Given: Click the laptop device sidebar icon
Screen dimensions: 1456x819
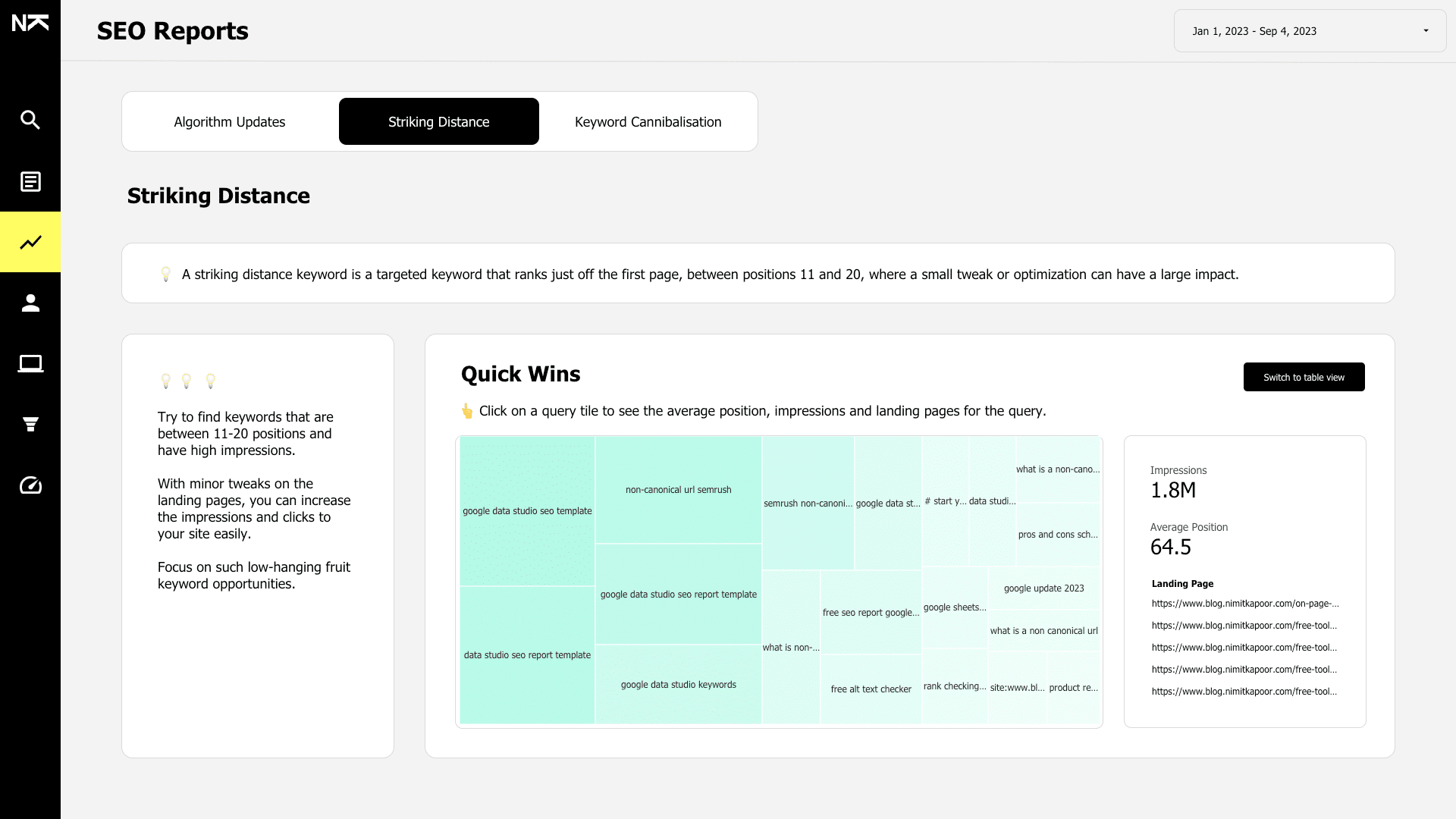Looking at the screenshot, I should coord(30,364).
